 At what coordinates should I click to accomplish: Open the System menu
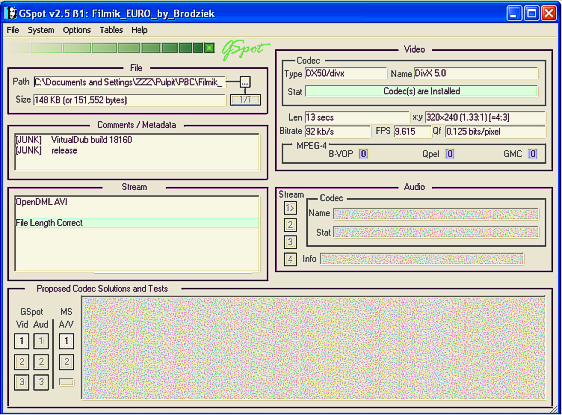pos(41,30)
